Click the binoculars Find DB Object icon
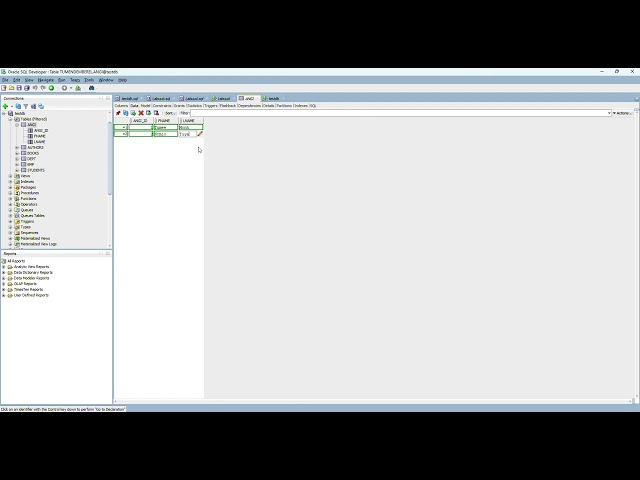 coord(91,88)
